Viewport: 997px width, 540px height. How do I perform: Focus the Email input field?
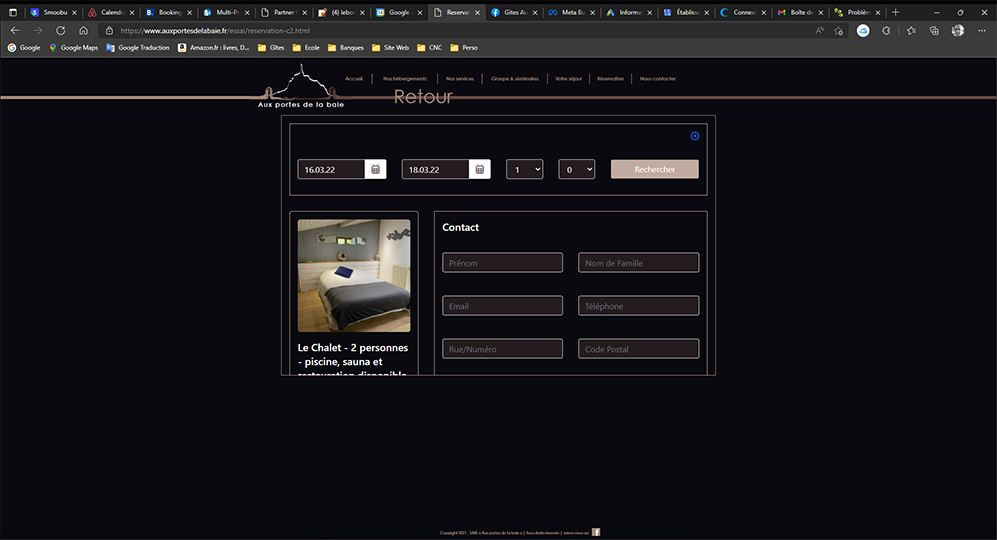click(502, 306)
